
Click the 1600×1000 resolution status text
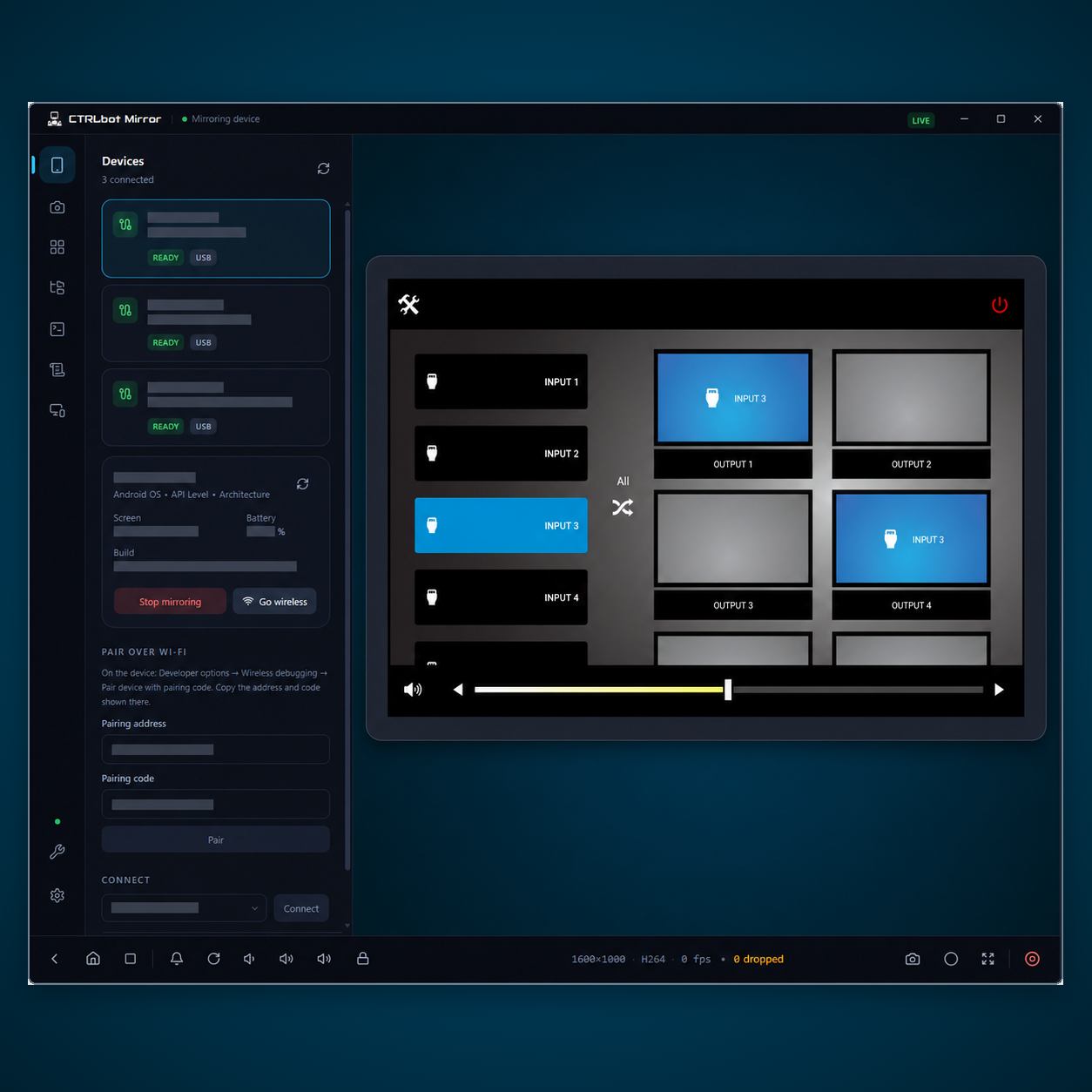(x=598, y=959)
